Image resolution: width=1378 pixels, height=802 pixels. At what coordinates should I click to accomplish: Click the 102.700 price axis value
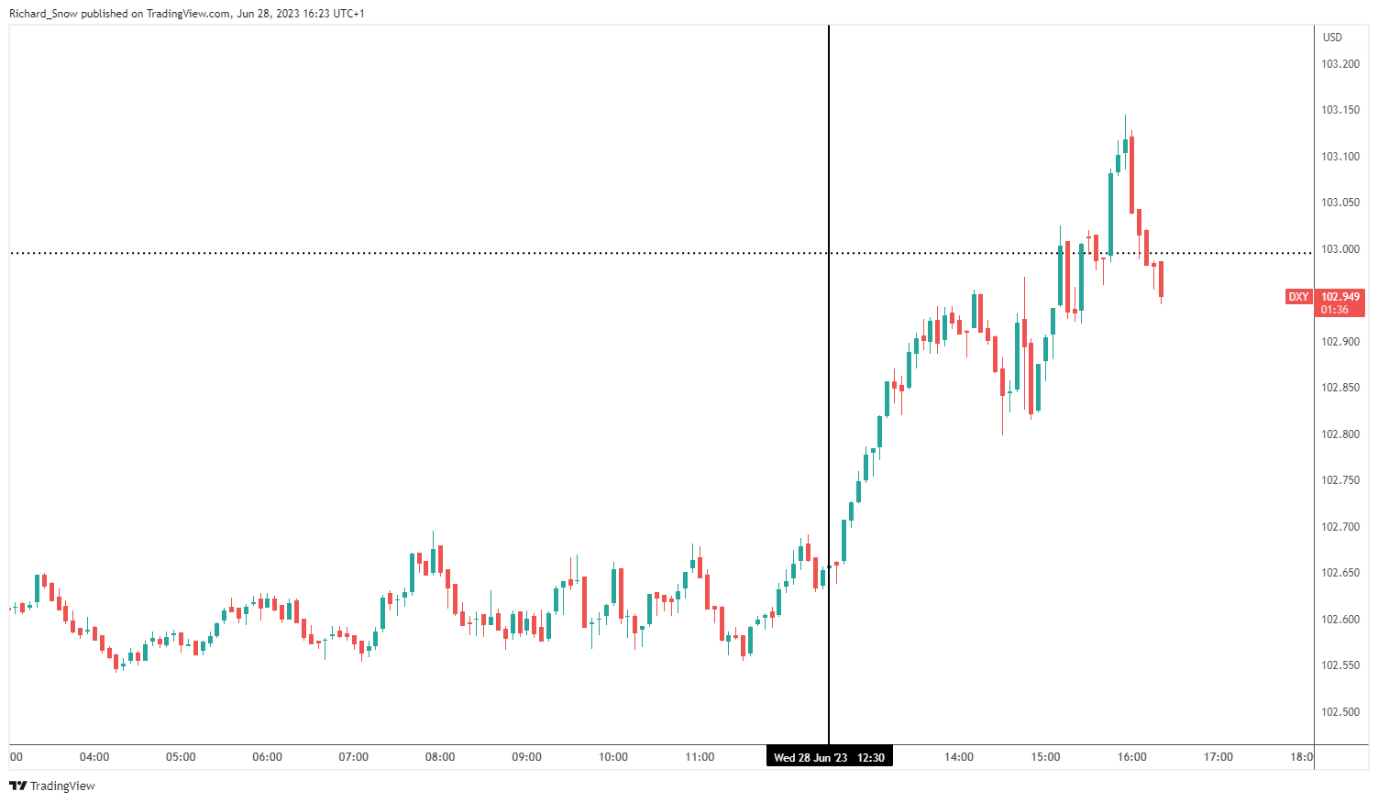(x=1341, y=527)
